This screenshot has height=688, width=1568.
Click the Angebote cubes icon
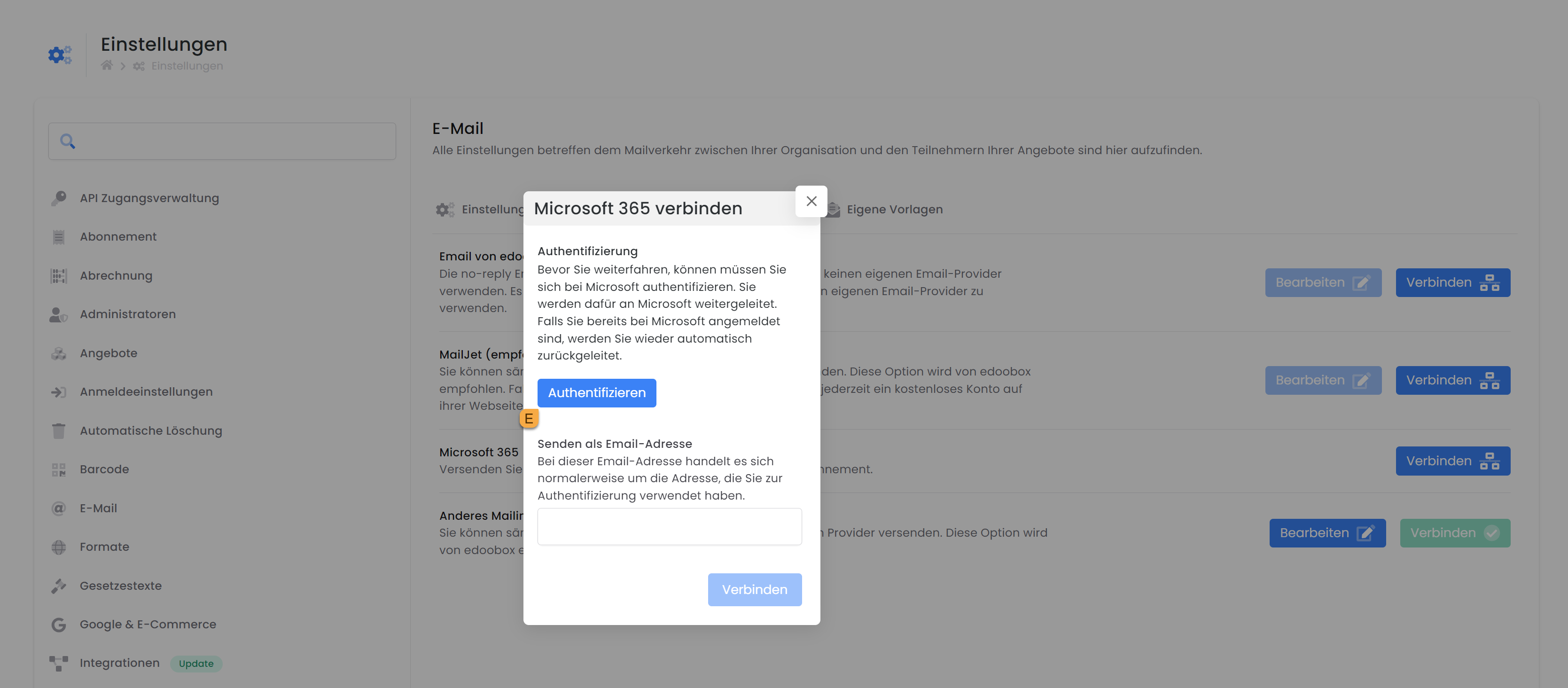(x=58, y=353)
